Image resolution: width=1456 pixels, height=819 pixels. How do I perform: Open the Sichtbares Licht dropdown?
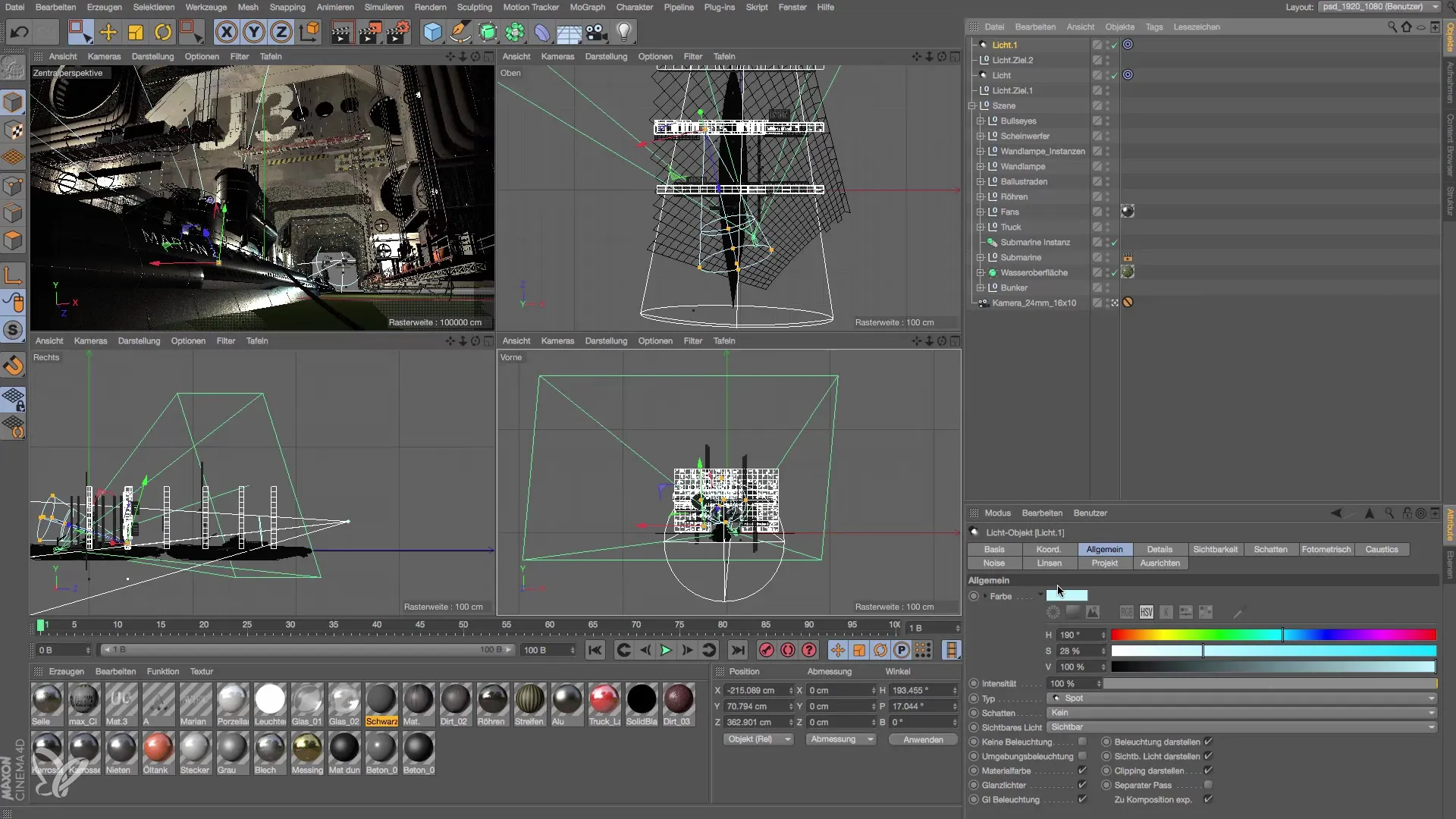click(x=1241, y=727)
